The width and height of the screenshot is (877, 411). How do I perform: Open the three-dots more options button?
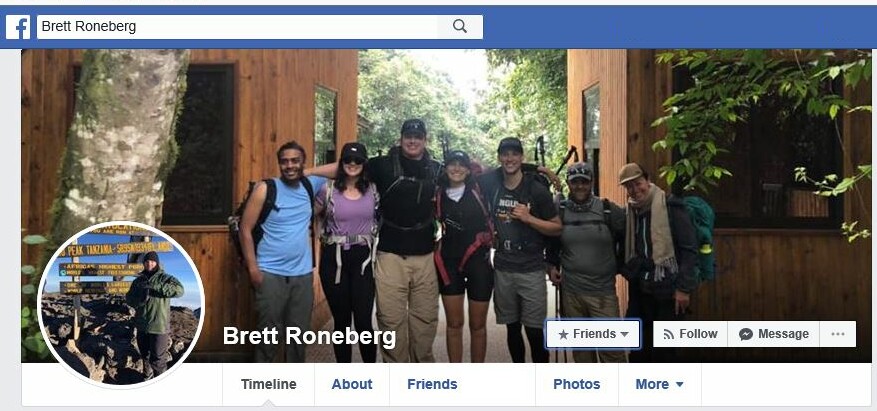838,334
